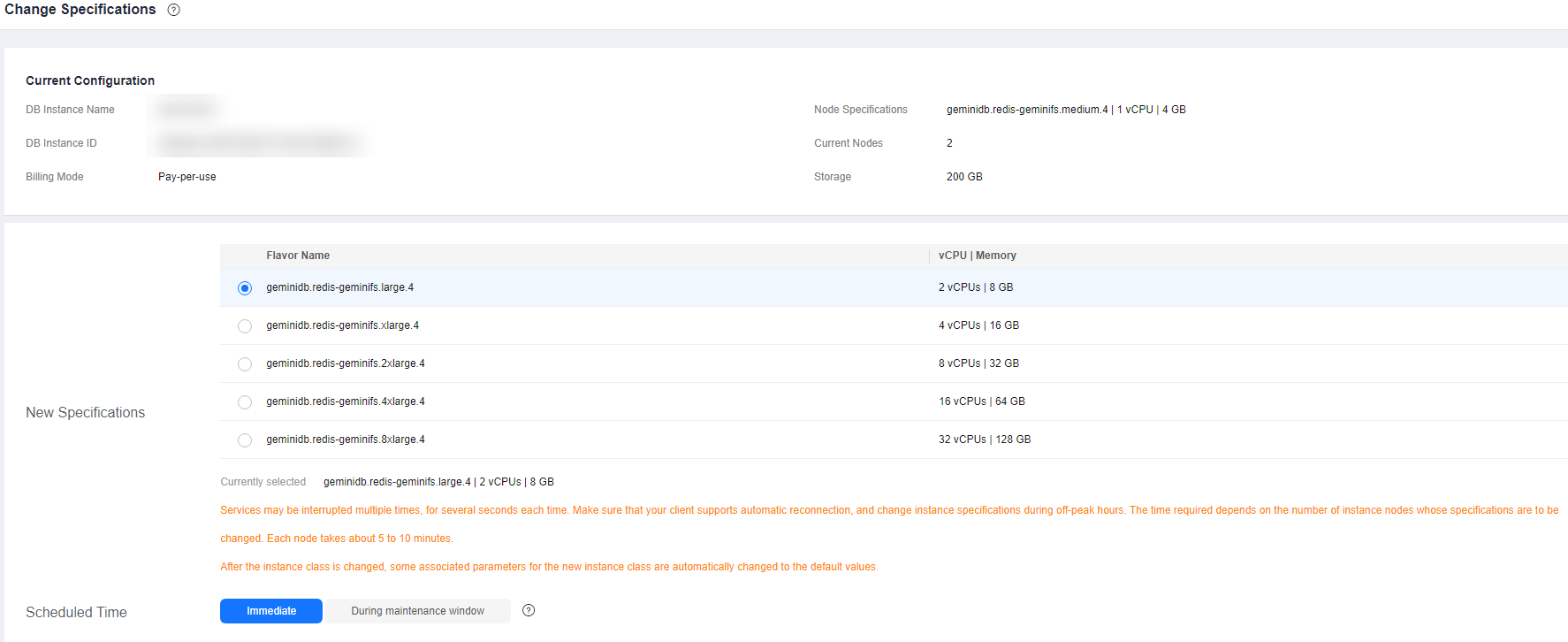Click the blurred DB Instance Name value
Viewport: 1568px width, 642px height.
[187, 110]
